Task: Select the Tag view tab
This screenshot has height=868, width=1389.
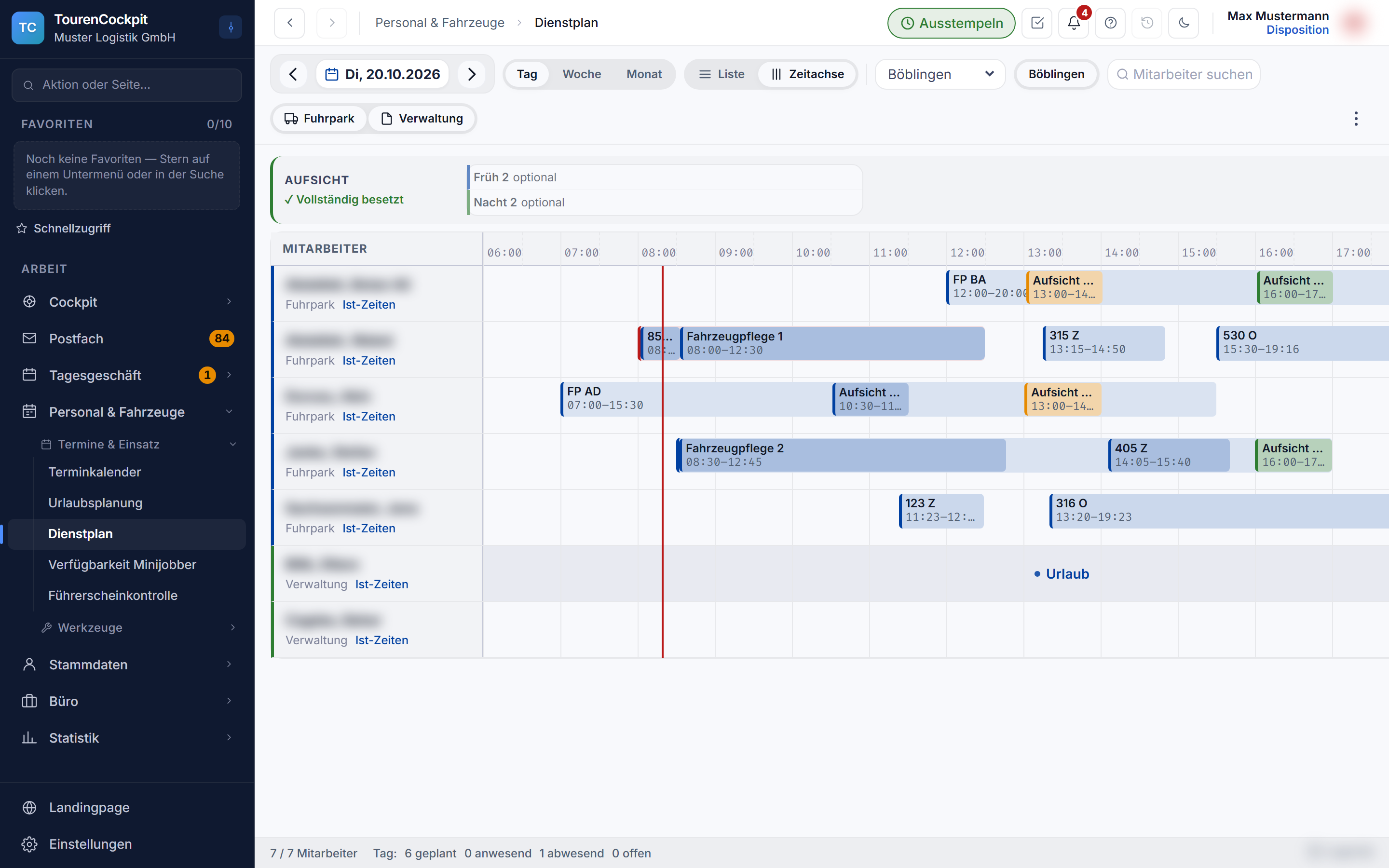Action: click(526, 74)
